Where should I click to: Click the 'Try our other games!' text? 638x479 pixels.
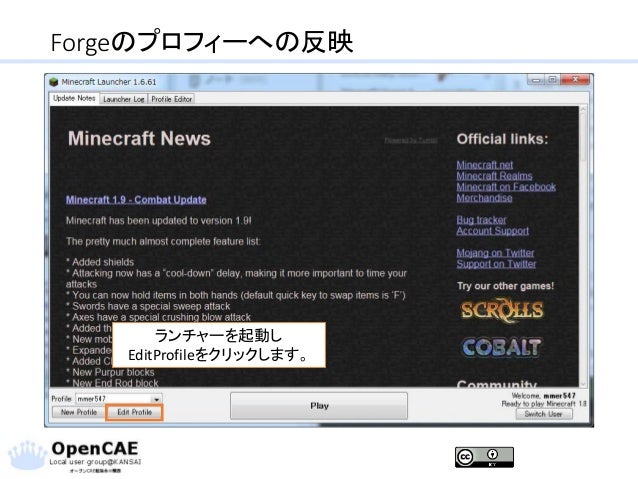505,286
